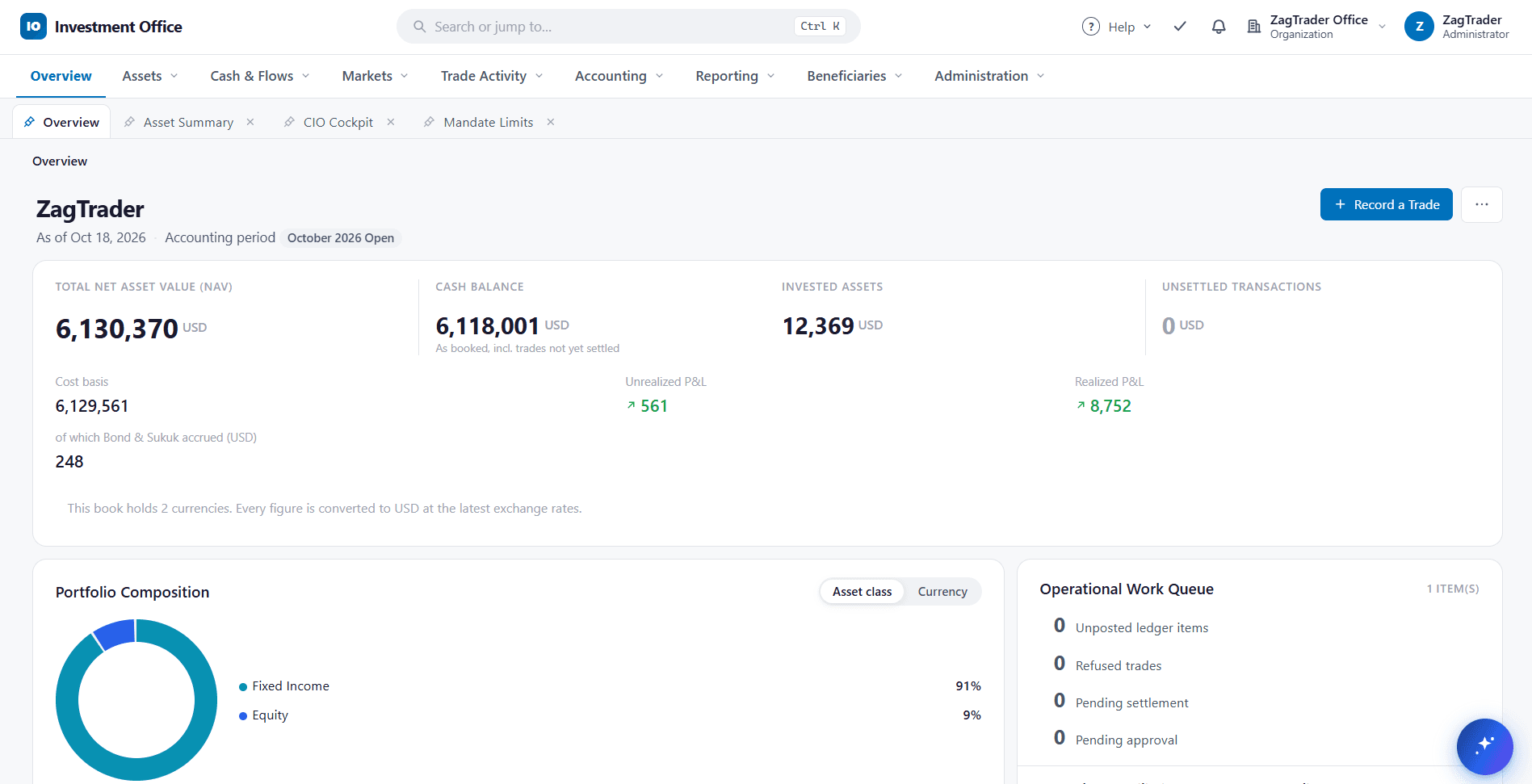
Task: Click the pin icon on Asset Summary tab
Action: (129, 122)
